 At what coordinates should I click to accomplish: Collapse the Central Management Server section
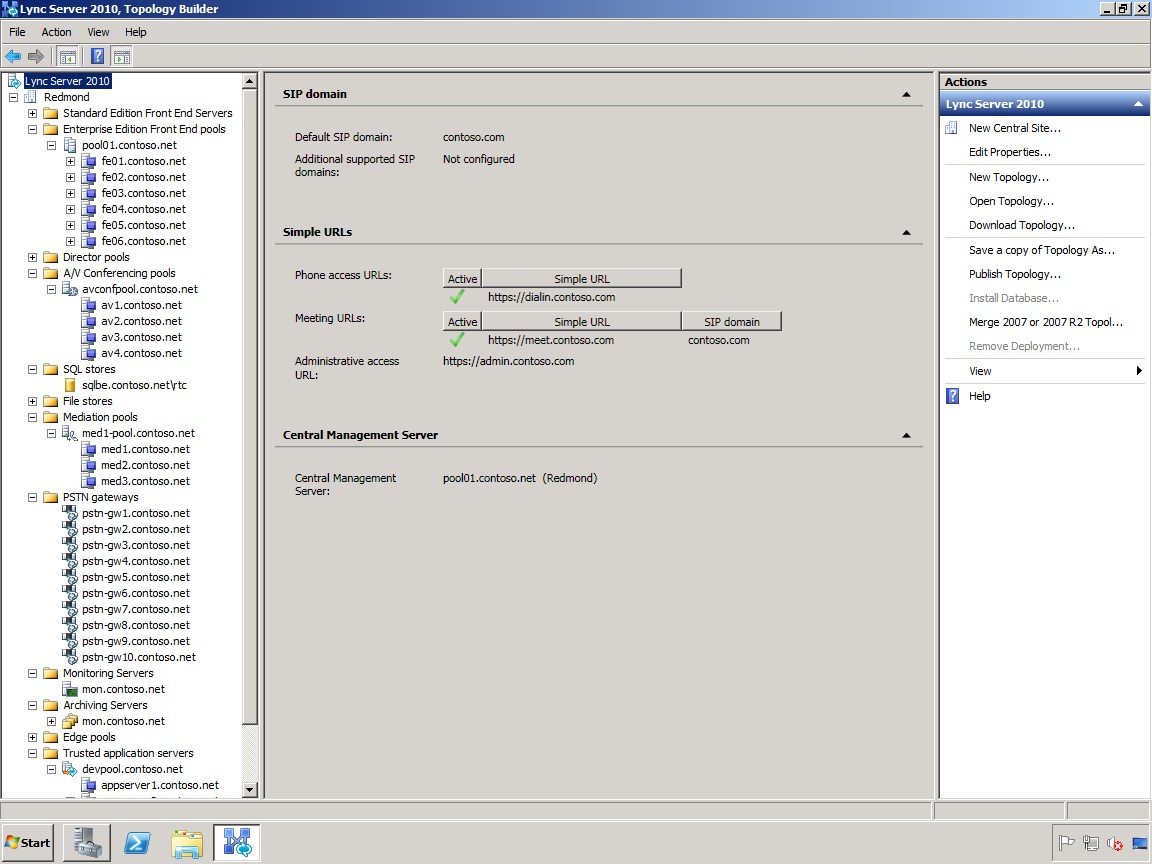tap(906, 435)
